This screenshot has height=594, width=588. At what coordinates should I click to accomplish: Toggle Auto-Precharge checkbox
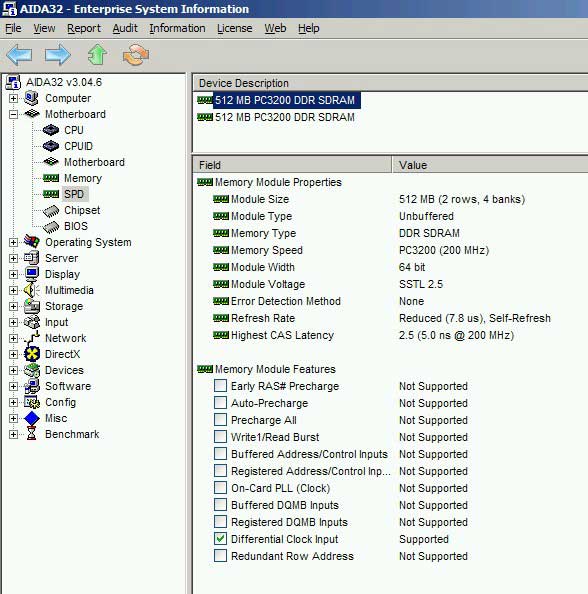(220, 403)
